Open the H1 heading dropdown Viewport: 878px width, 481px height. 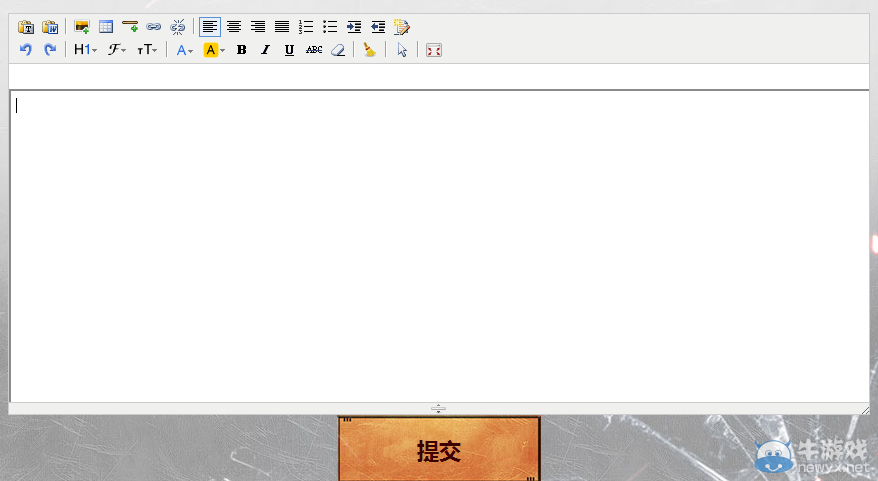pyautogui.click(x=85, y=50)
